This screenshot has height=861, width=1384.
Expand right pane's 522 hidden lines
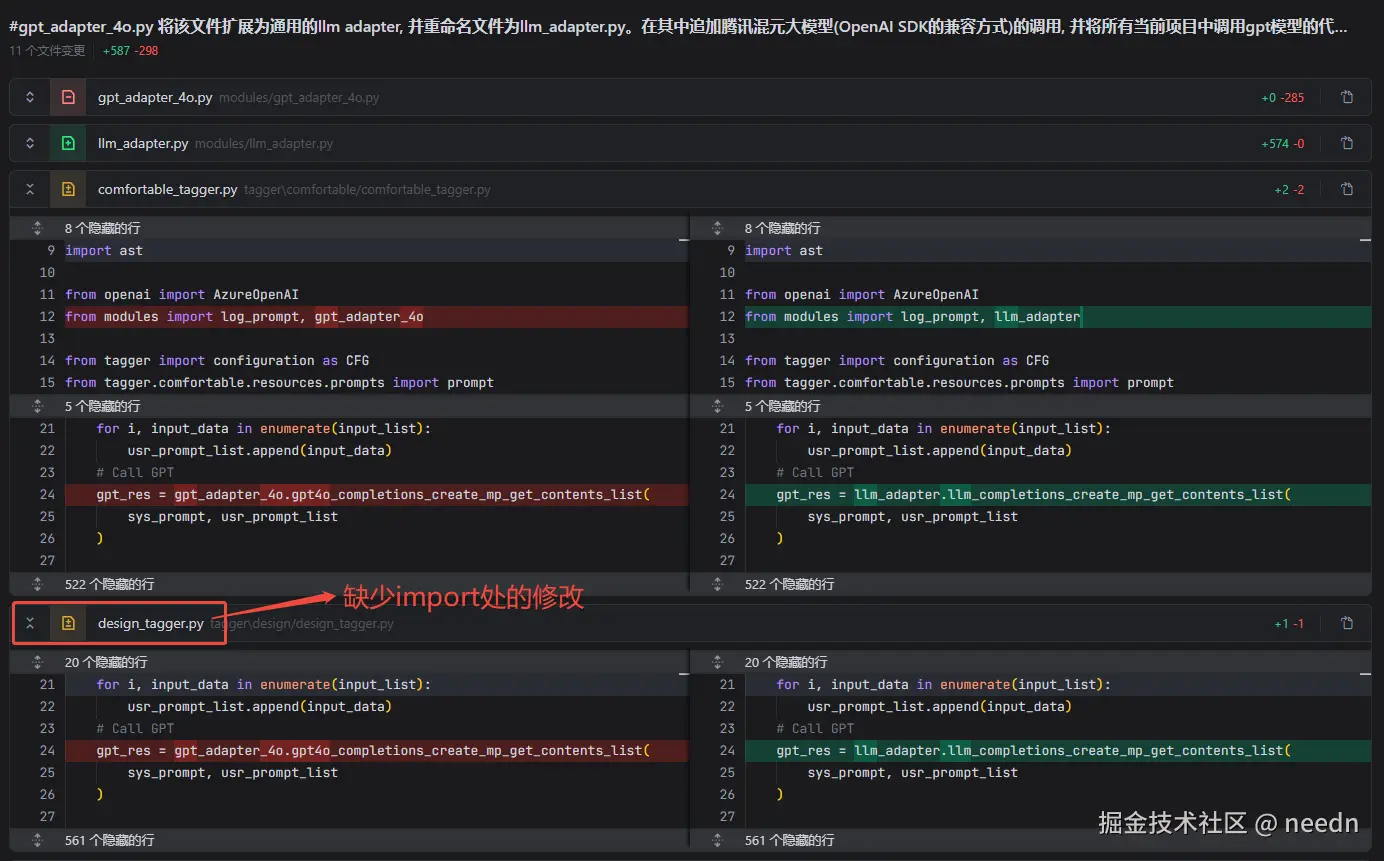point(717,584)
